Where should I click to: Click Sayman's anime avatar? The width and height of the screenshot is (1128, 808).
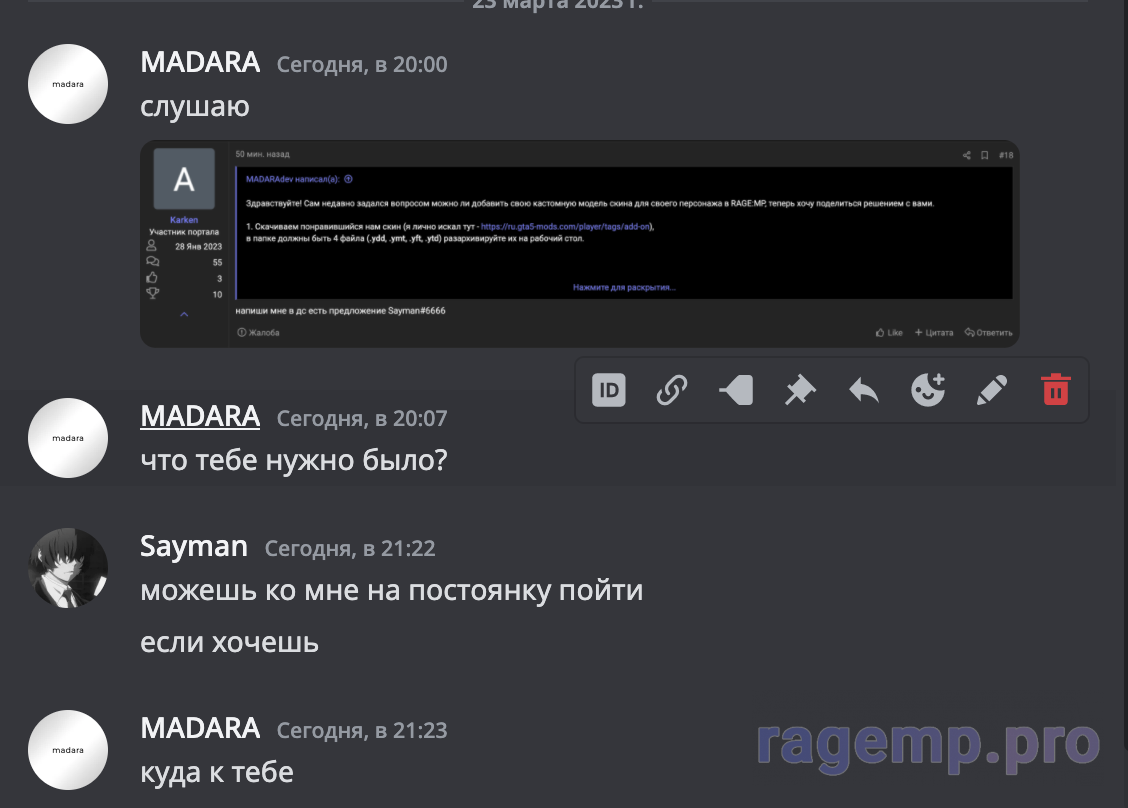68,568
